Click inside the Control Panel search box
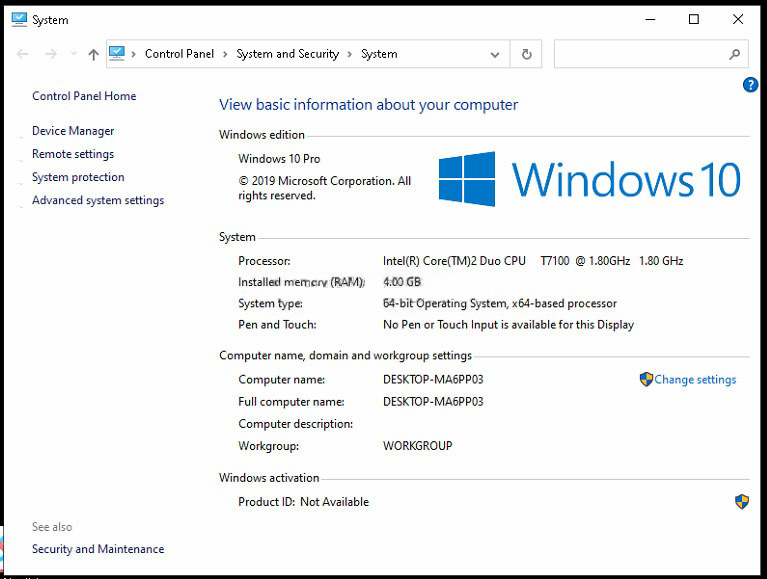 click(x=651, y=54)
